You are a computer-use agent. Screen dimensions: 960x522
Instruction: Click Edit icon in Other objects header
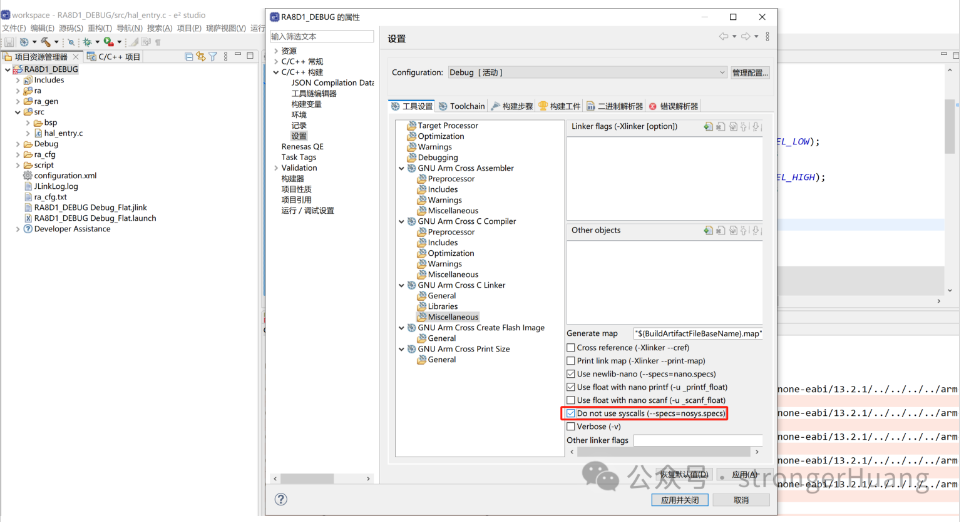tap(733, 231)
